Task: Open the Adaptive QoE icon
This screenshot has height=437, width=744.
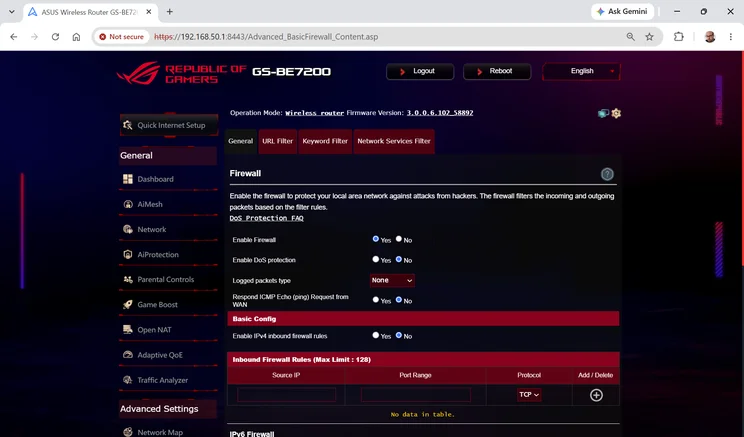Action: (x=128, y=355)
